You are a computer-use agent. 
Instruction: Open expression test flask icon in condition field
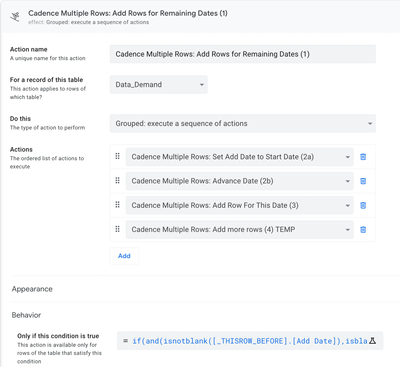click(x=373, y=341)
